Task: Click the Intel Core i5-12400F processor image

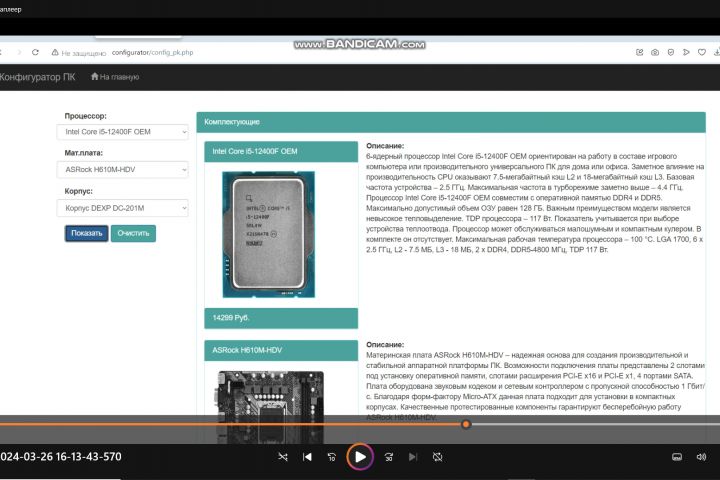Action: 269,234
